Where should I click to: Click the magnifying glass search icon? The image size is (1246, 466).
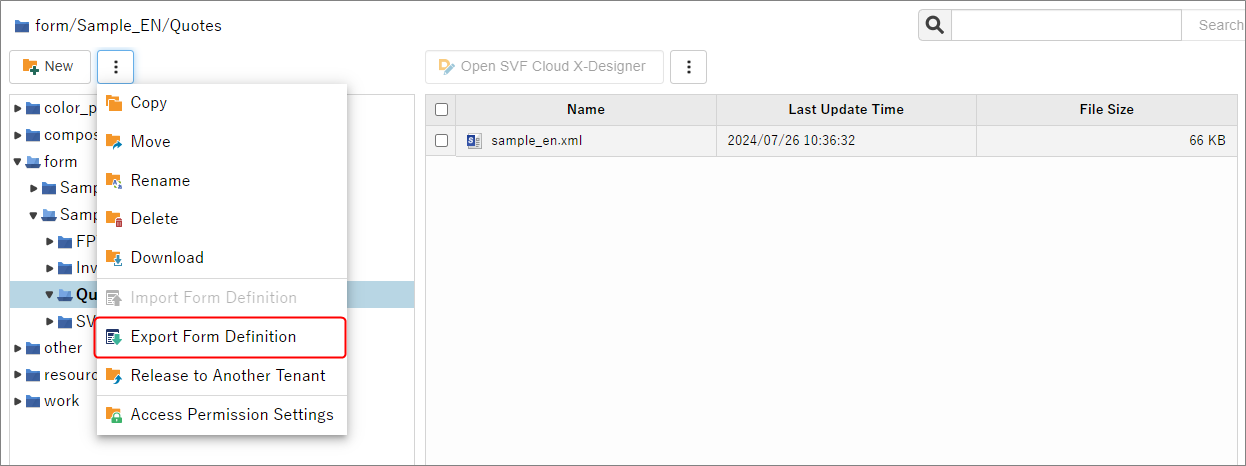click(935, 25)
